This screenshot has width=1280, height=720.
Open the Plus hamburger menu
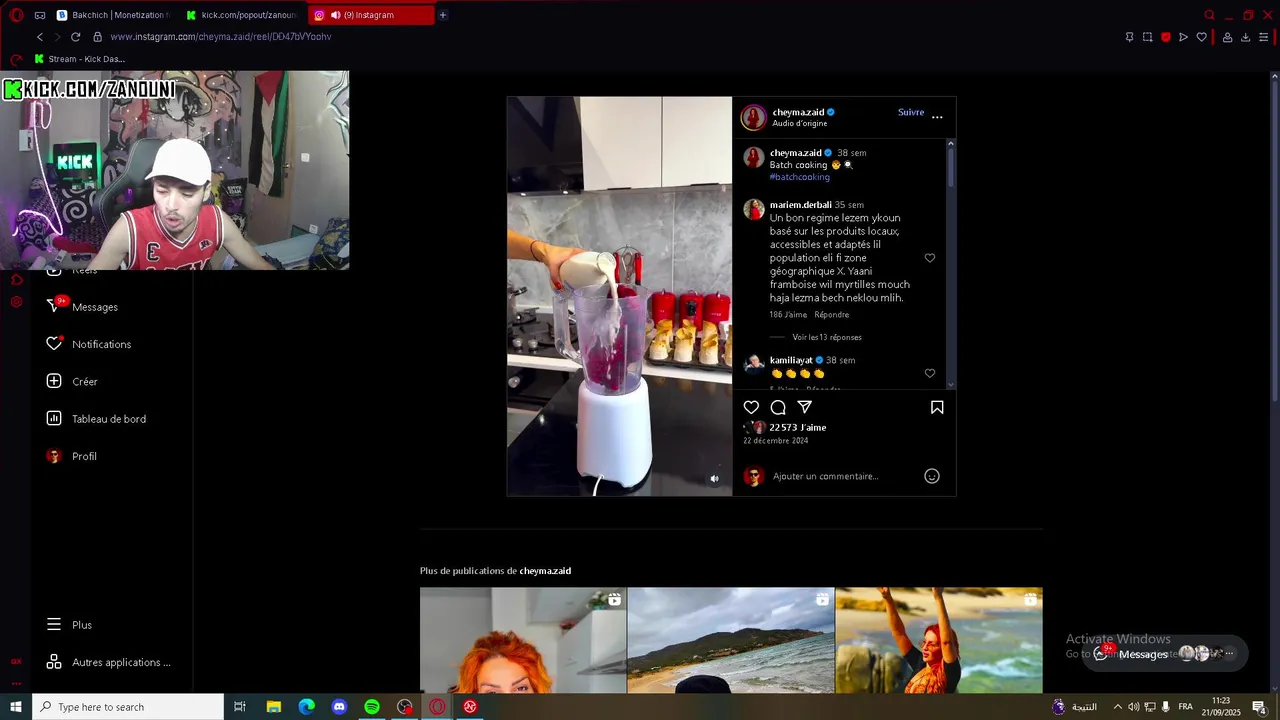pyautogui.click(x=69, y=625)
